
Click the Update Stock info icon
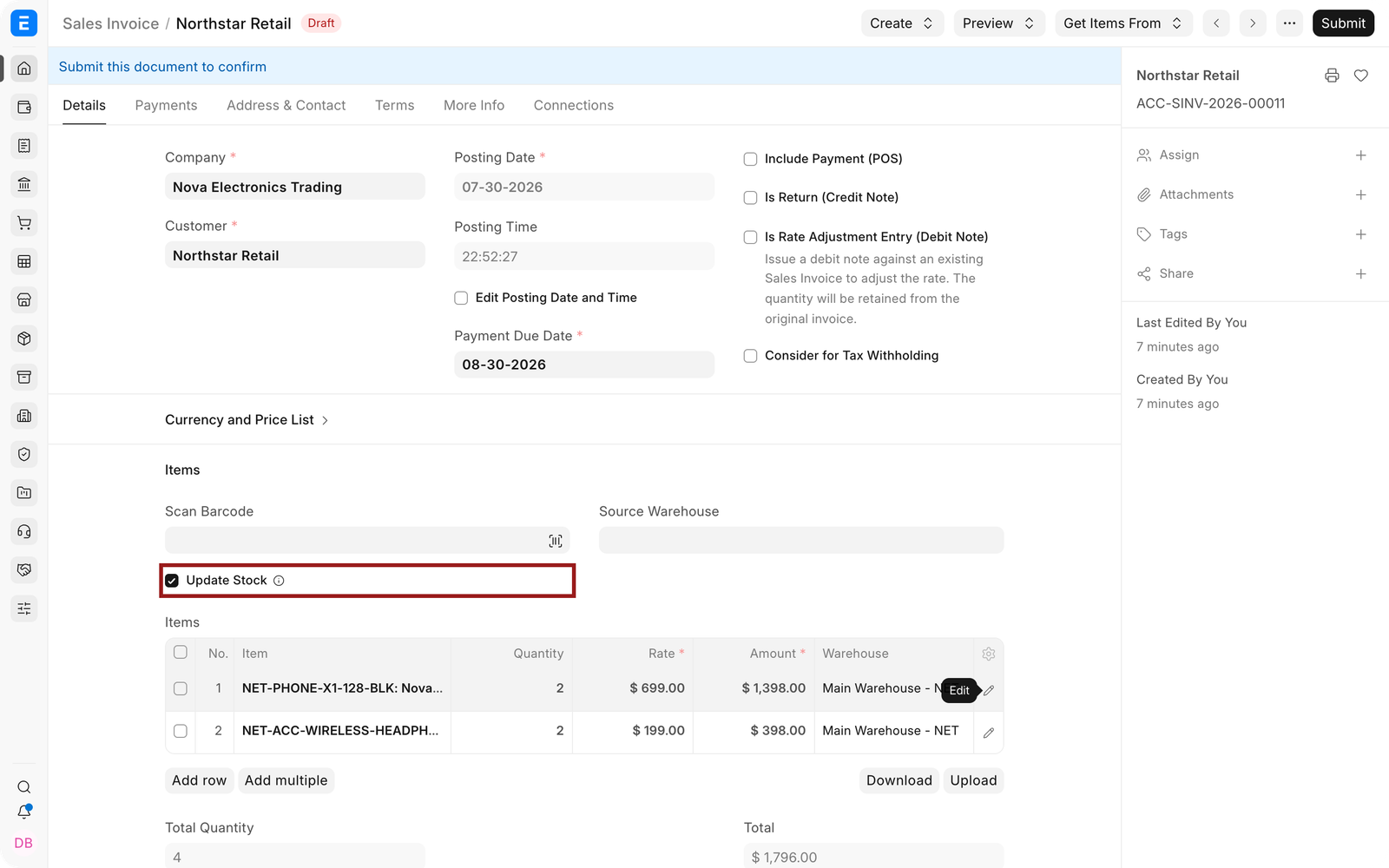[279, 581]
